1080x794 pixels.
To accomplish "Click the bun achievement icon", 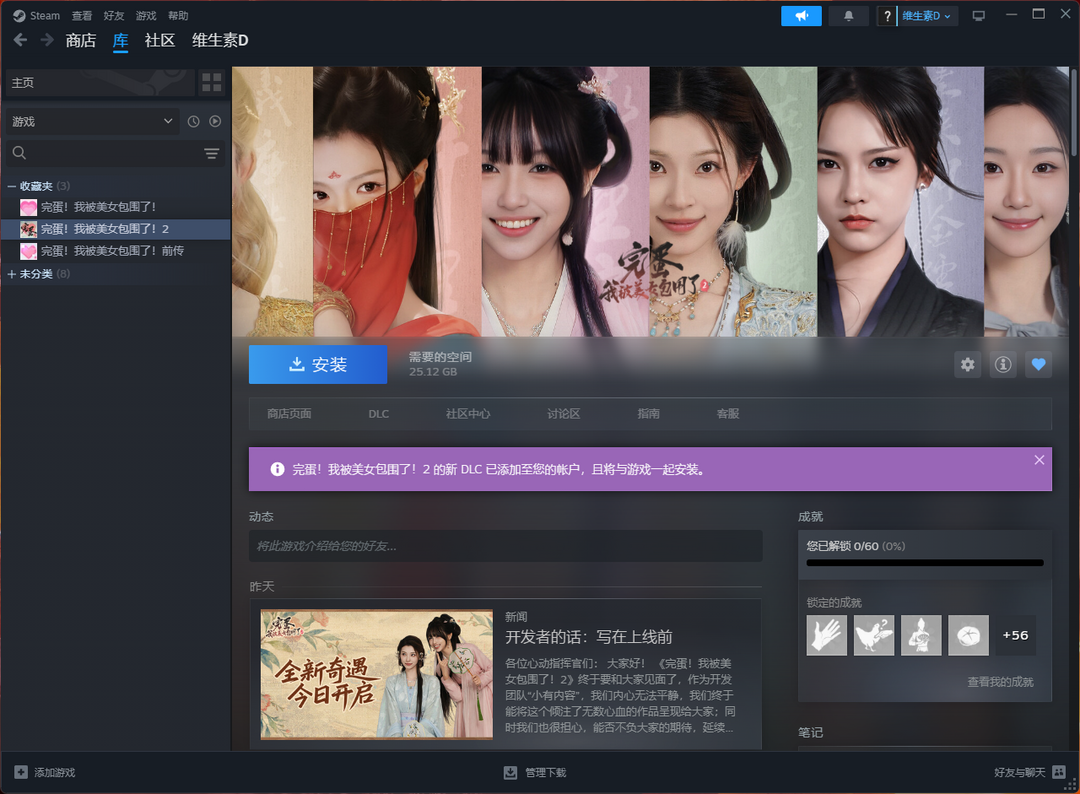I will [x=968, y=635].
